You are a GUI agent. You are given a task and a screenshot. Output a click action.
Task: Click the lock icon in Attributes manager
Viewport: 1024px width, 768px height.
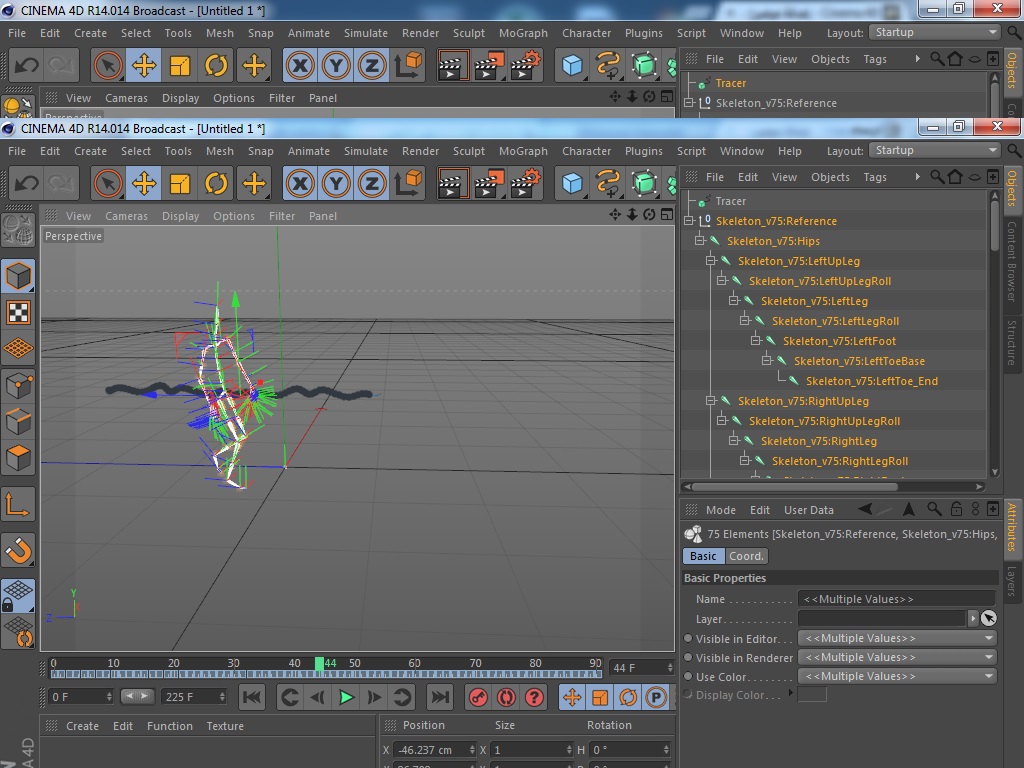coord(956,509)
